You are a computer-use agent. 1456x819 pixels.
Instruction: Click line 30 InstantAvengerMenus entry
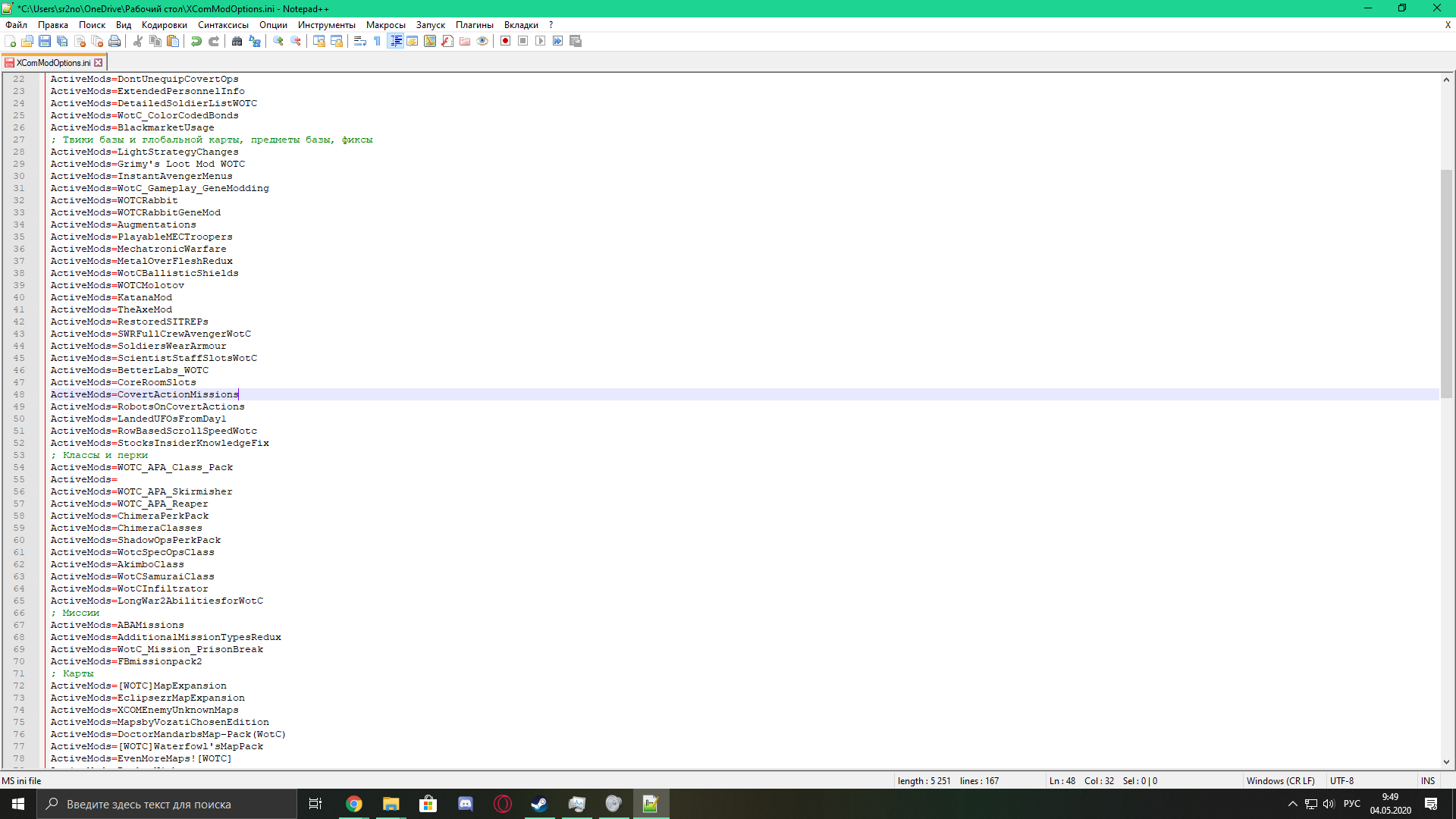141,176
